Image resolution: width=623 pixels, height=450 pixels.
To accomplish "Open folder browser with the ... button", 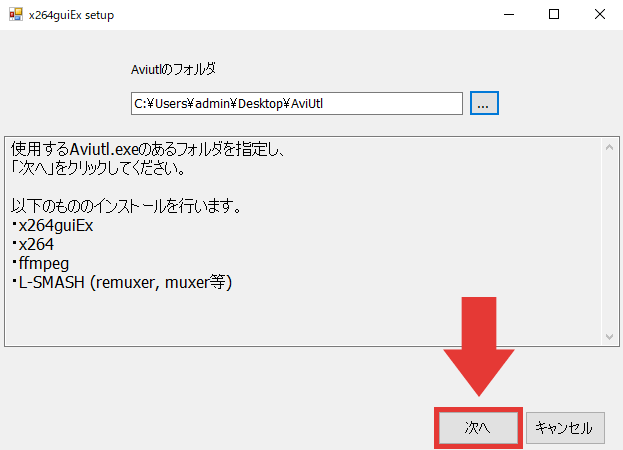I will [x=484, y=103].
